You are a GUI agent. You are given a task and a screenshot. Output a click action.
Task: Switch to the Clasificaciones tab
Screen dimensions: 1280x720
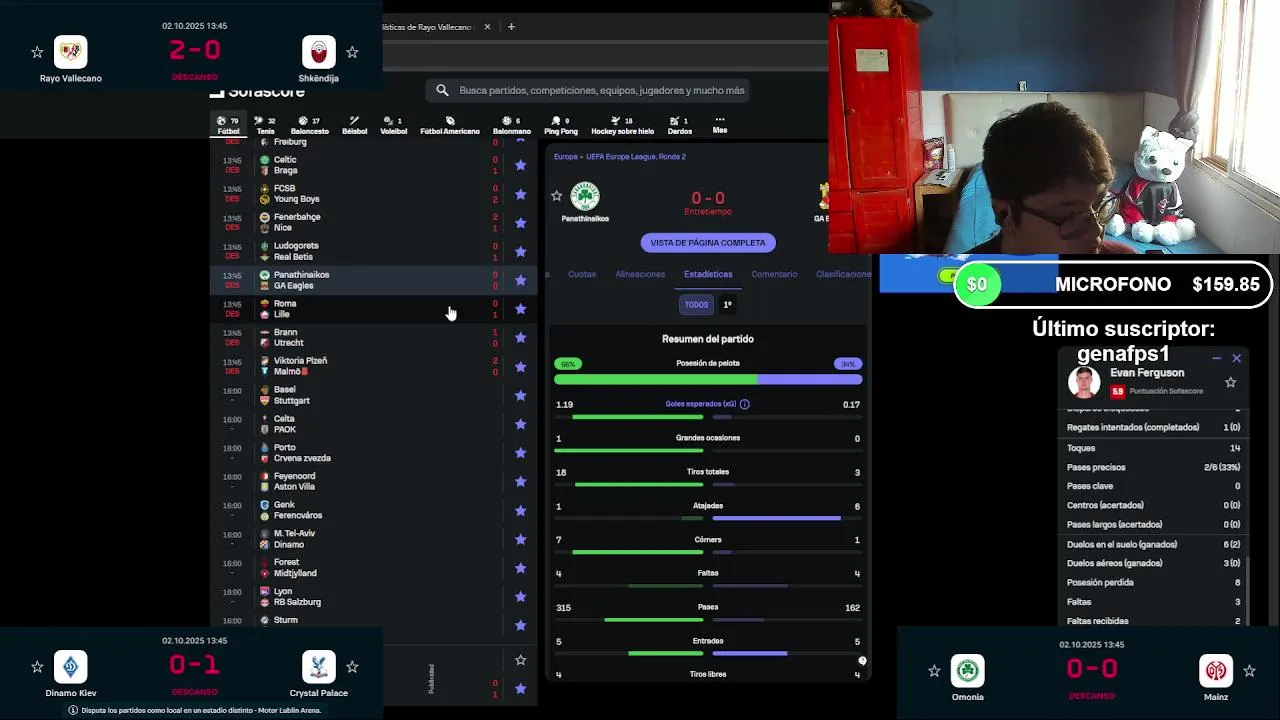(x=844, y=274)
